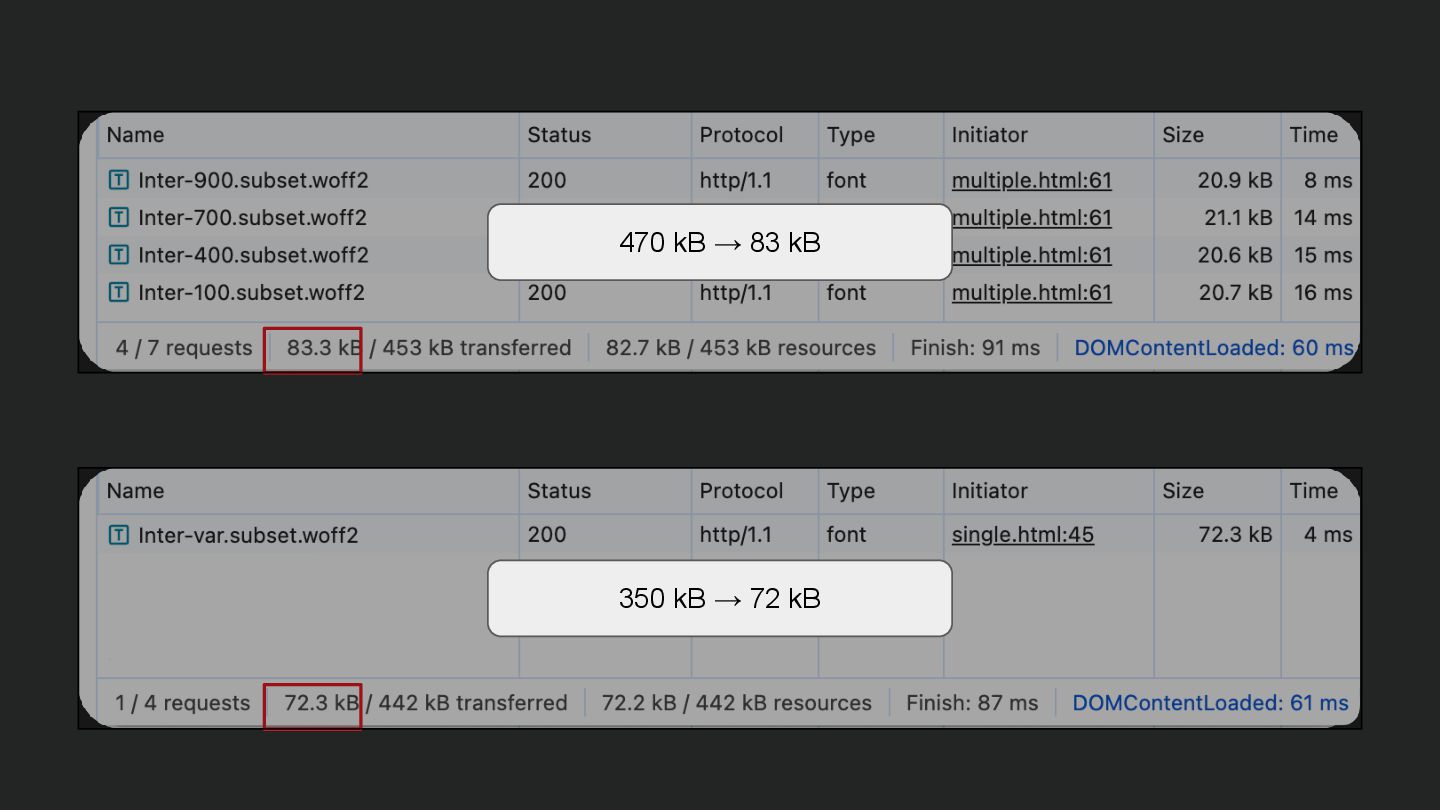This screenshot has height=810, width=1440.
Task: Sort top table by Time column header
Action: [1313, 135]
